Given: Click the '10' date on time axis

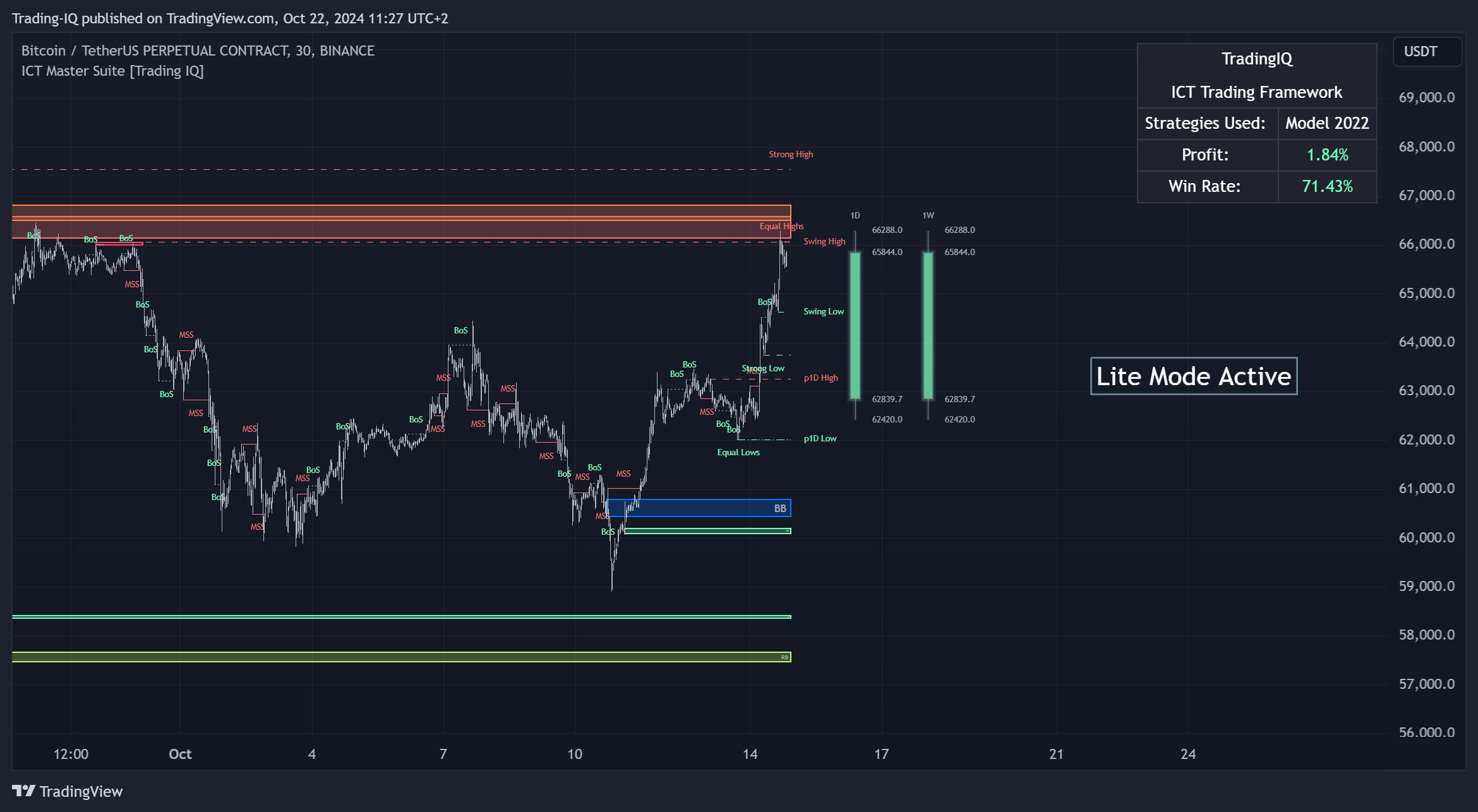Looking at the screenshot, I should pos(575,754).
